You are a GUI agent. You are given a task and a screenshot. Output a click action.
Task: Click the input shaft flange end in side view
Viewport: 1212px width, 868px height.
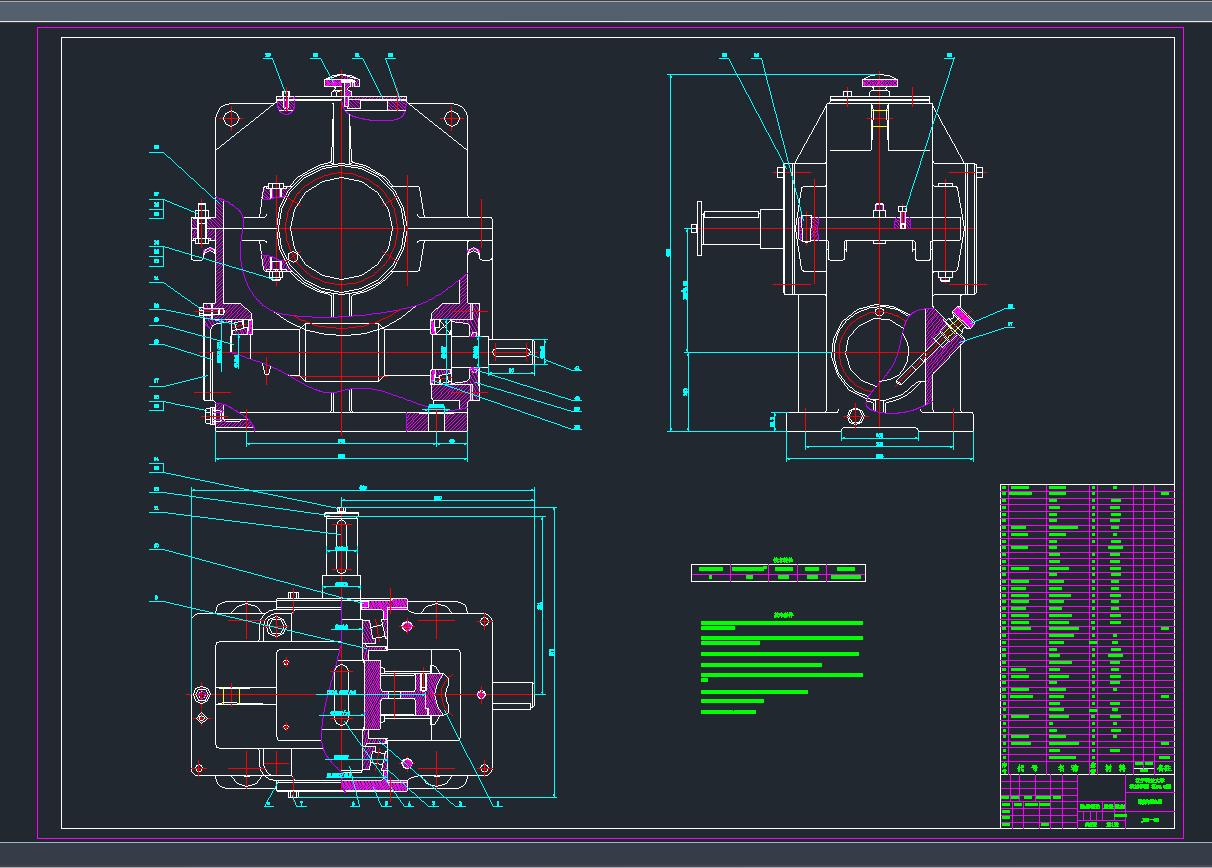click(702, 229)
